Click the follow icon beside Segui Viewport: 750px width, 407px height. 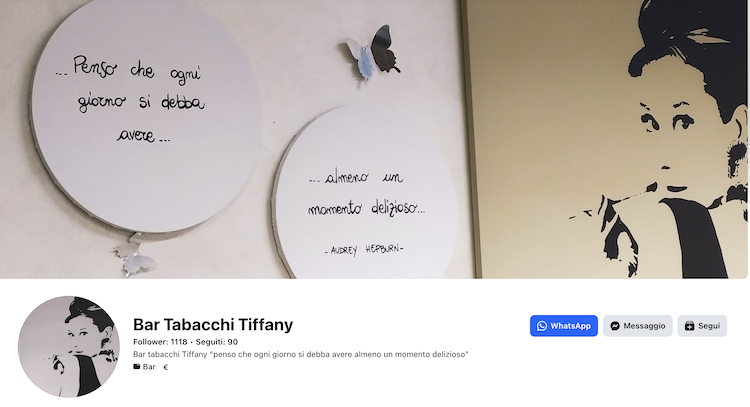(x=689, y=326)
